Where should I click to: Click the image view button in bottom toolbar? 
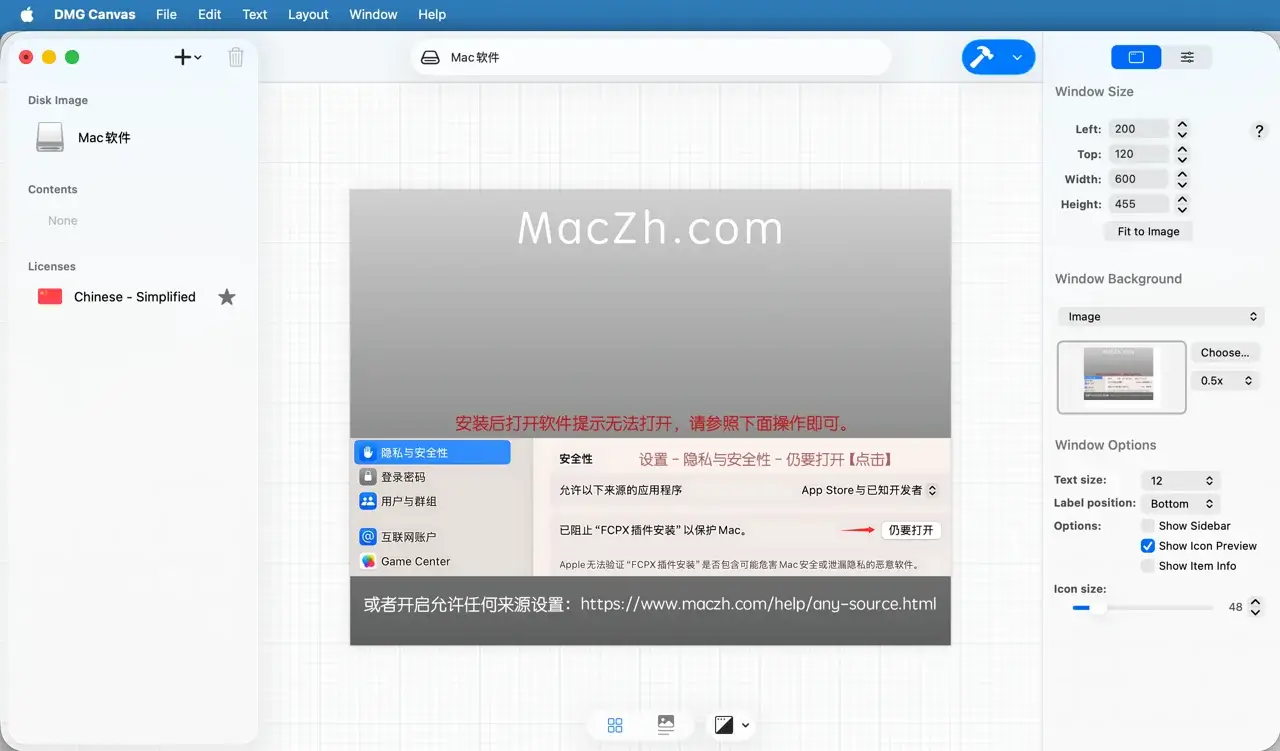click(666, 725)
